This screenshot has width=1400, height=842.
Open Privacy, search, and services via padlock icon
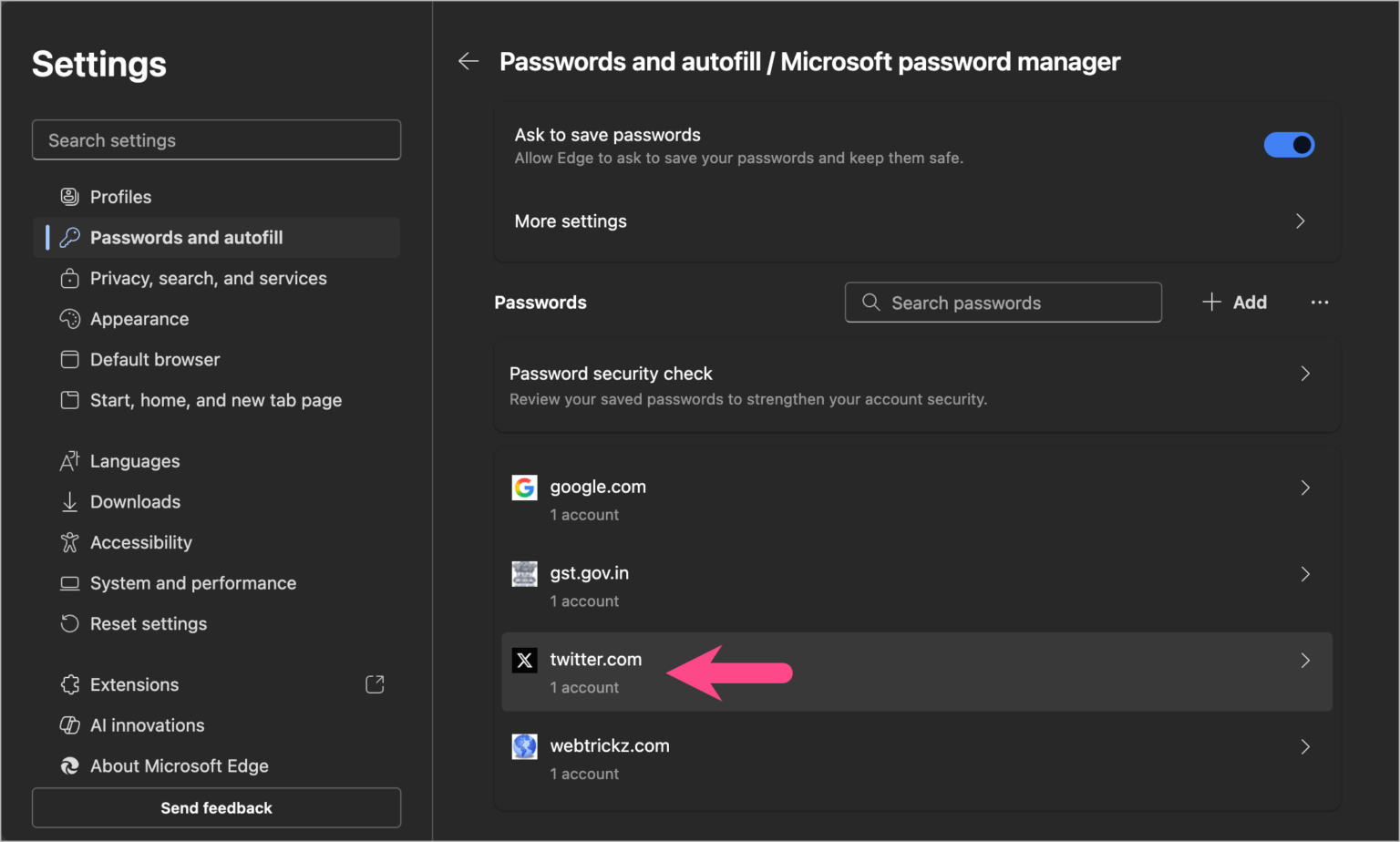(70, 278)
